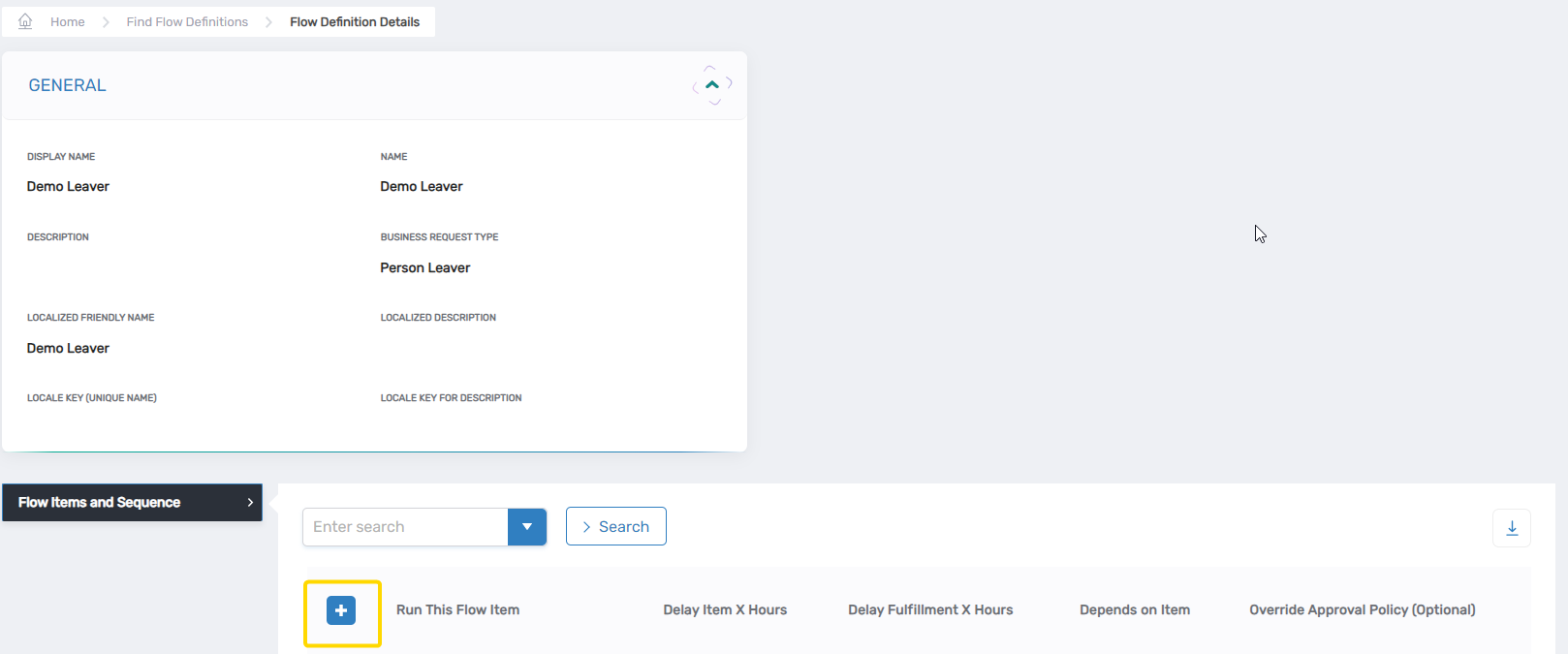The width and height of the screenshot is (1568, 654).
Task: Click the chevron separator before Flow Definition Details
Action: tap(268, 22)
